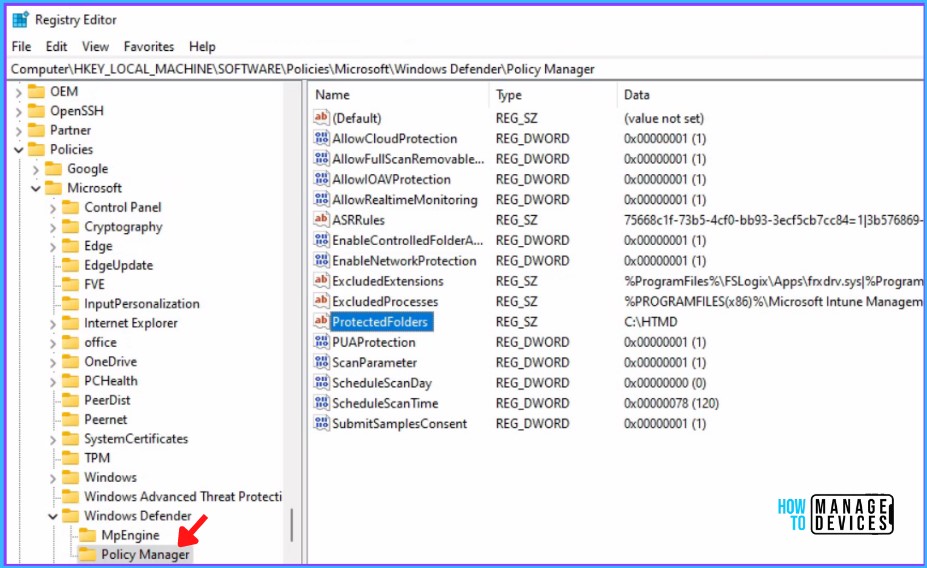Expand the Cryptography key
Screen dimensions: 927x568
[53, 228]
